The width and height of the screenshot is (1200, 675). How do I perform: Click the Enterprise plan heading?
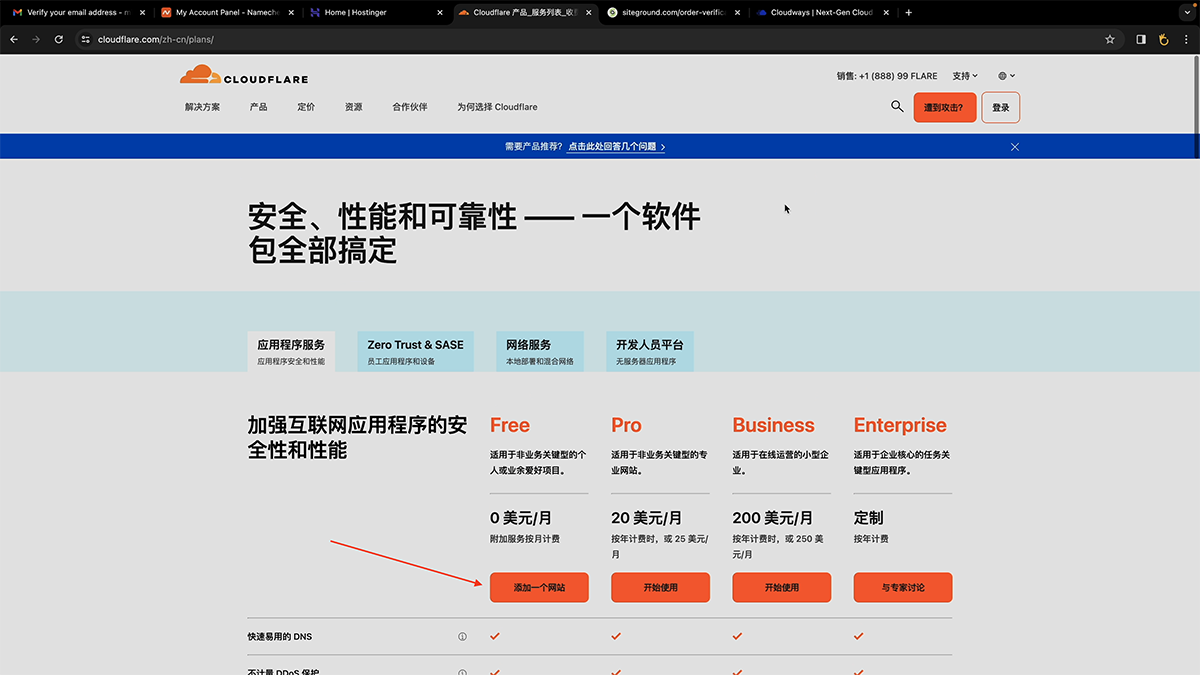[900, 425]
